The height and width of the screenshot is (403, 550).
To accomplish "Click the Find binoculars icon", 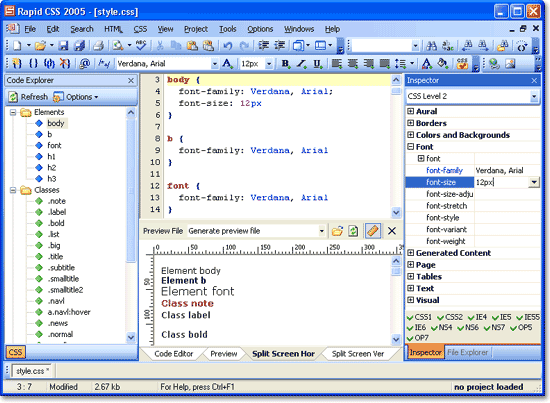I will coord(431,46).
